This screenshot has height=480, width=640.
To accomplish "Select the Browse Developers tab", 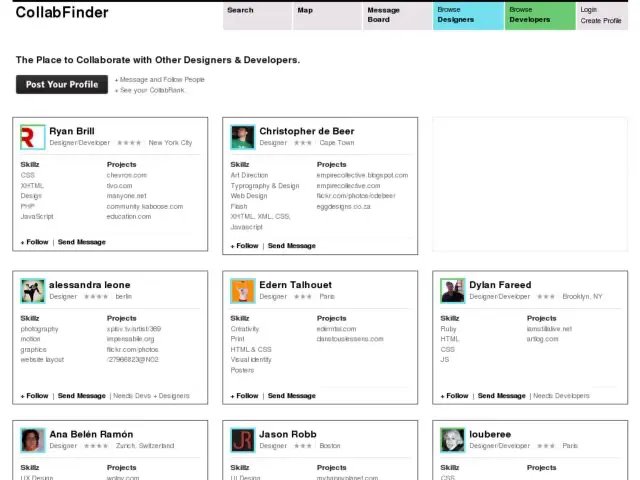I will (540, 16).
